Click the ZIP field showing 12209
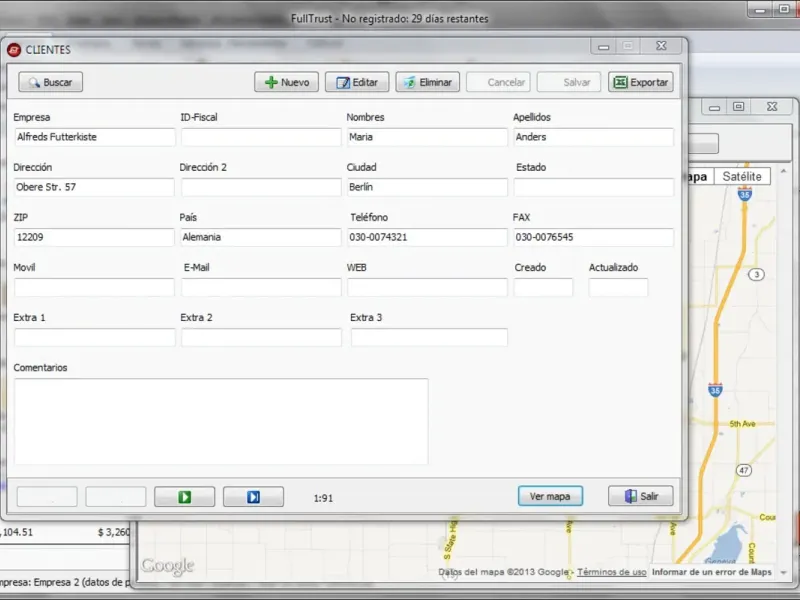Viewport: 800px width, 600px height. [94, 237]
